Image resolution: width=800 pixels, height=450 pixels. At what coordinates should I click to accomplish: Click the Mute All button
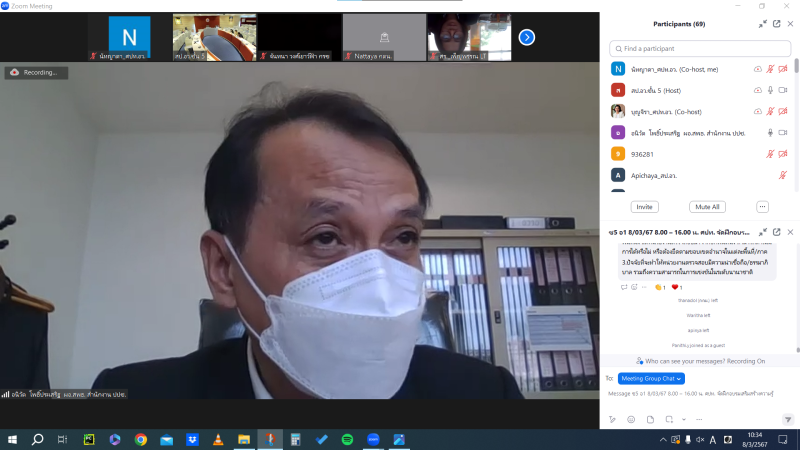coord(707,207)
